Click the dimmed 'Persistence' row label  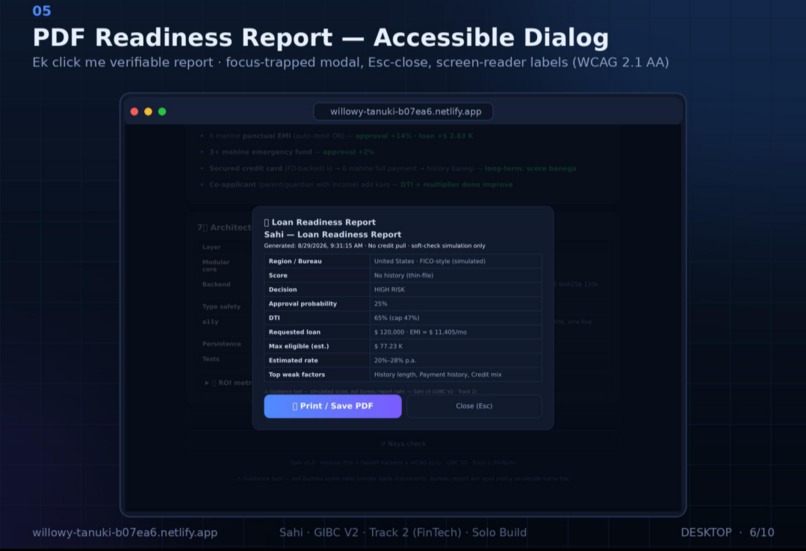tap(222, 343)
